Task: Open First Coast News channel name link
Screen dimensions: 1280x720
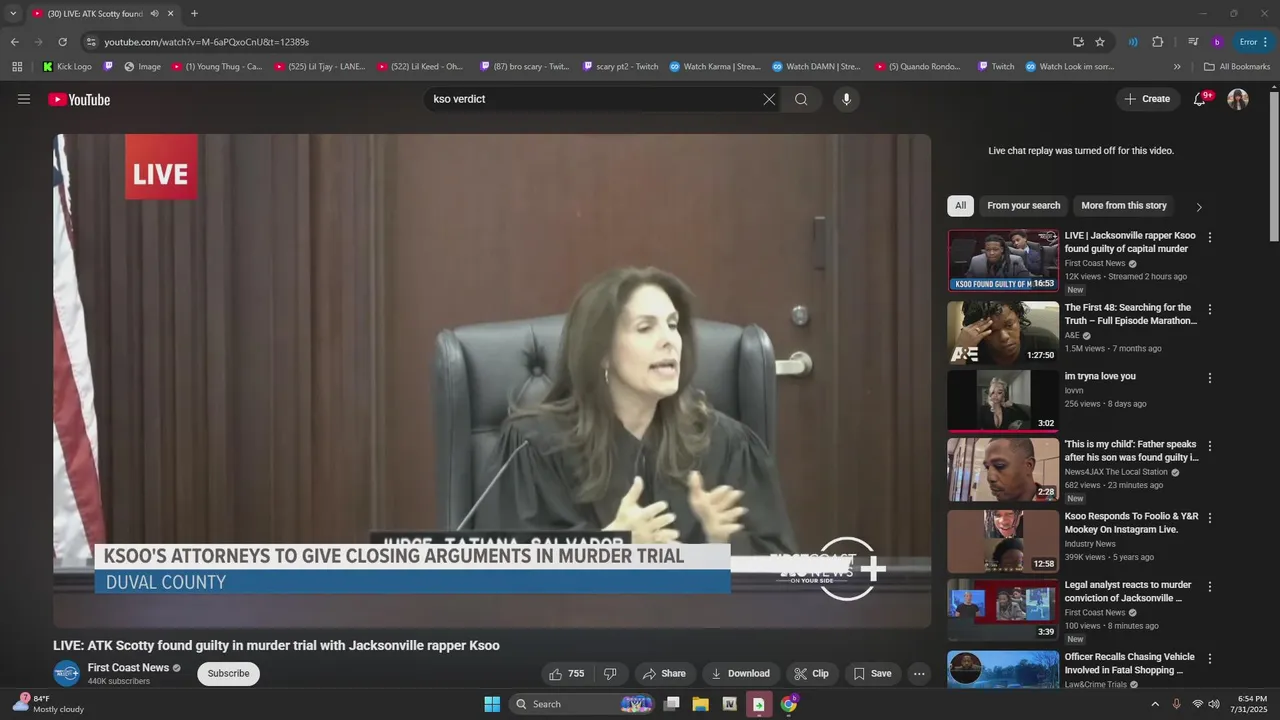Action: pyautogui.click(x=128, y=668)
